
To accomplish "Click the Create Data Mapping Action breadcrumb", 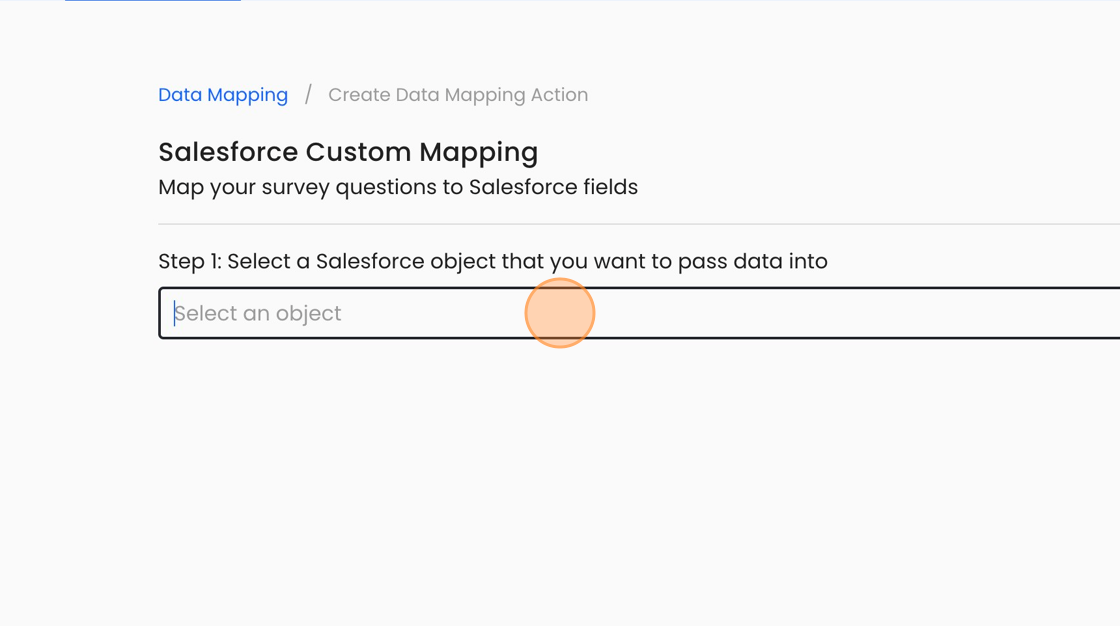I will pyautogui.click(x=458, y=95).
